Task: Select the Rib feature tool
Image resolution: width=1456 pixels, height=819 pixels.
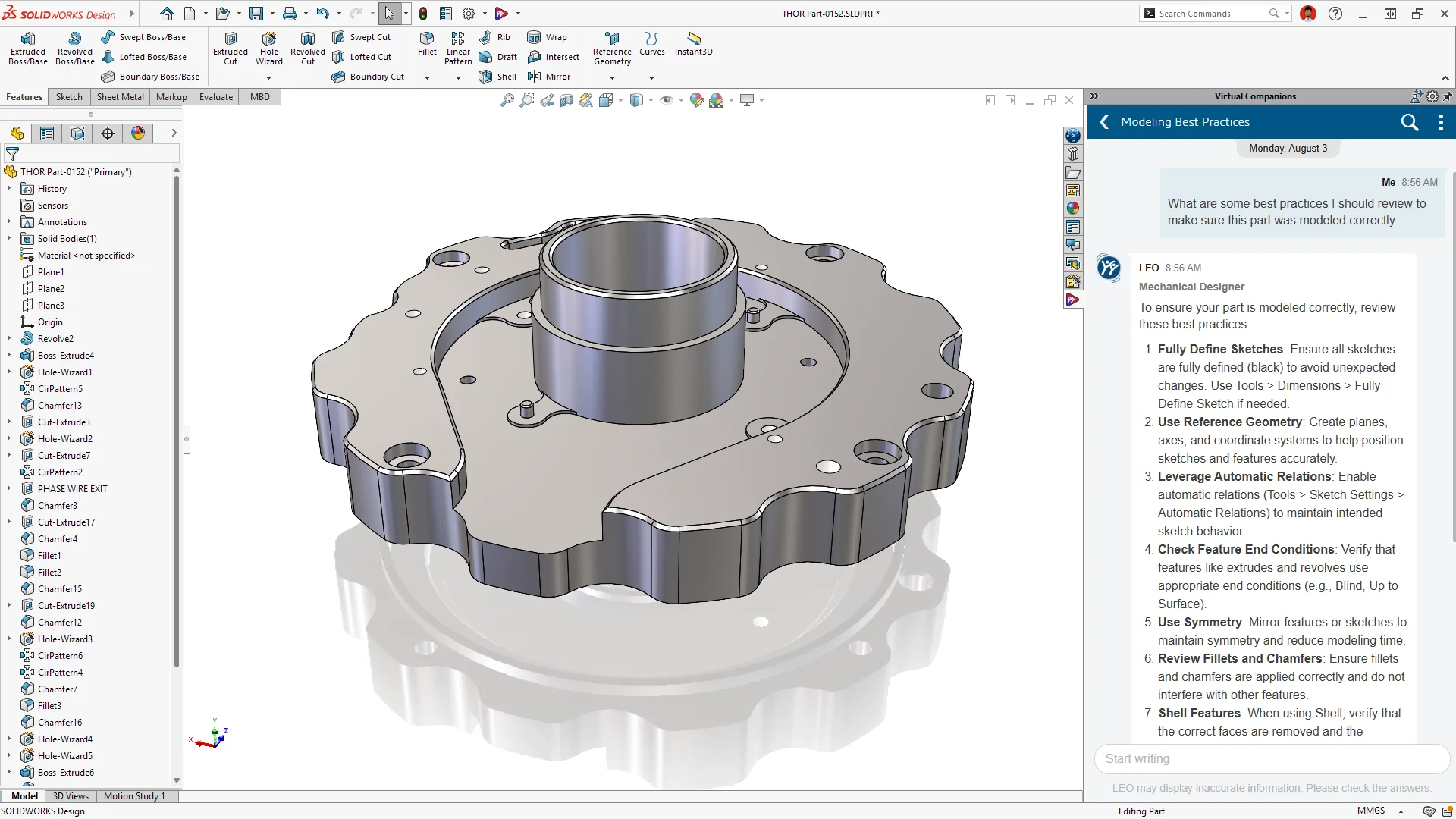Action: (x=495, y=37)
